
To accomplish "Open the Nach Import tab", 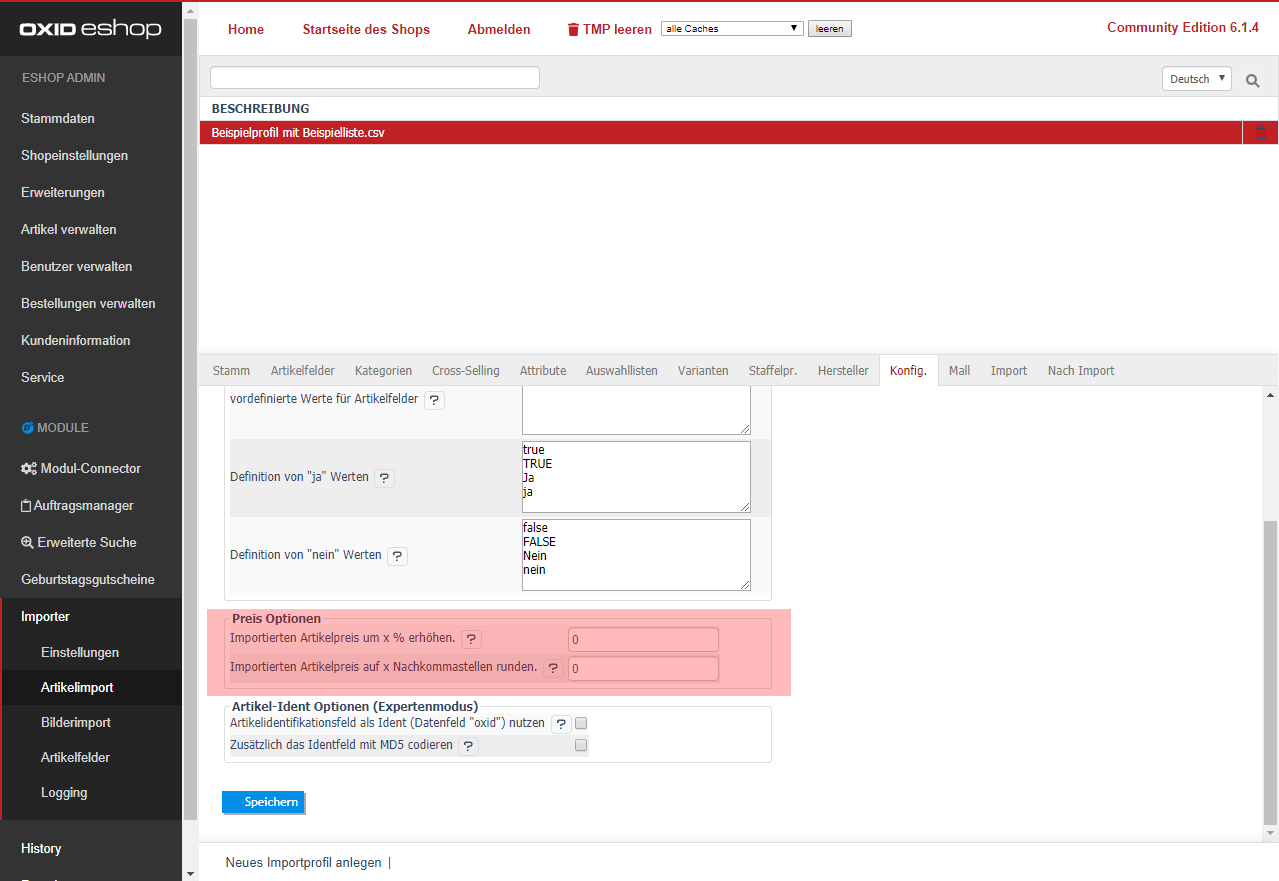I will 1080,371.
